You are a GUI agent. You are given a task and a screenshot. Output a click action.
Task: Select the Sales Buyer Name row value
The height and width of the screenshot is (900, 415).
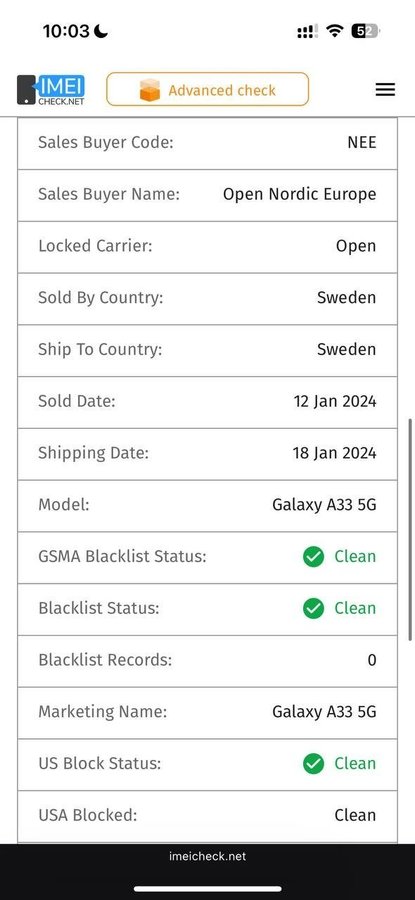coord(300,194)
